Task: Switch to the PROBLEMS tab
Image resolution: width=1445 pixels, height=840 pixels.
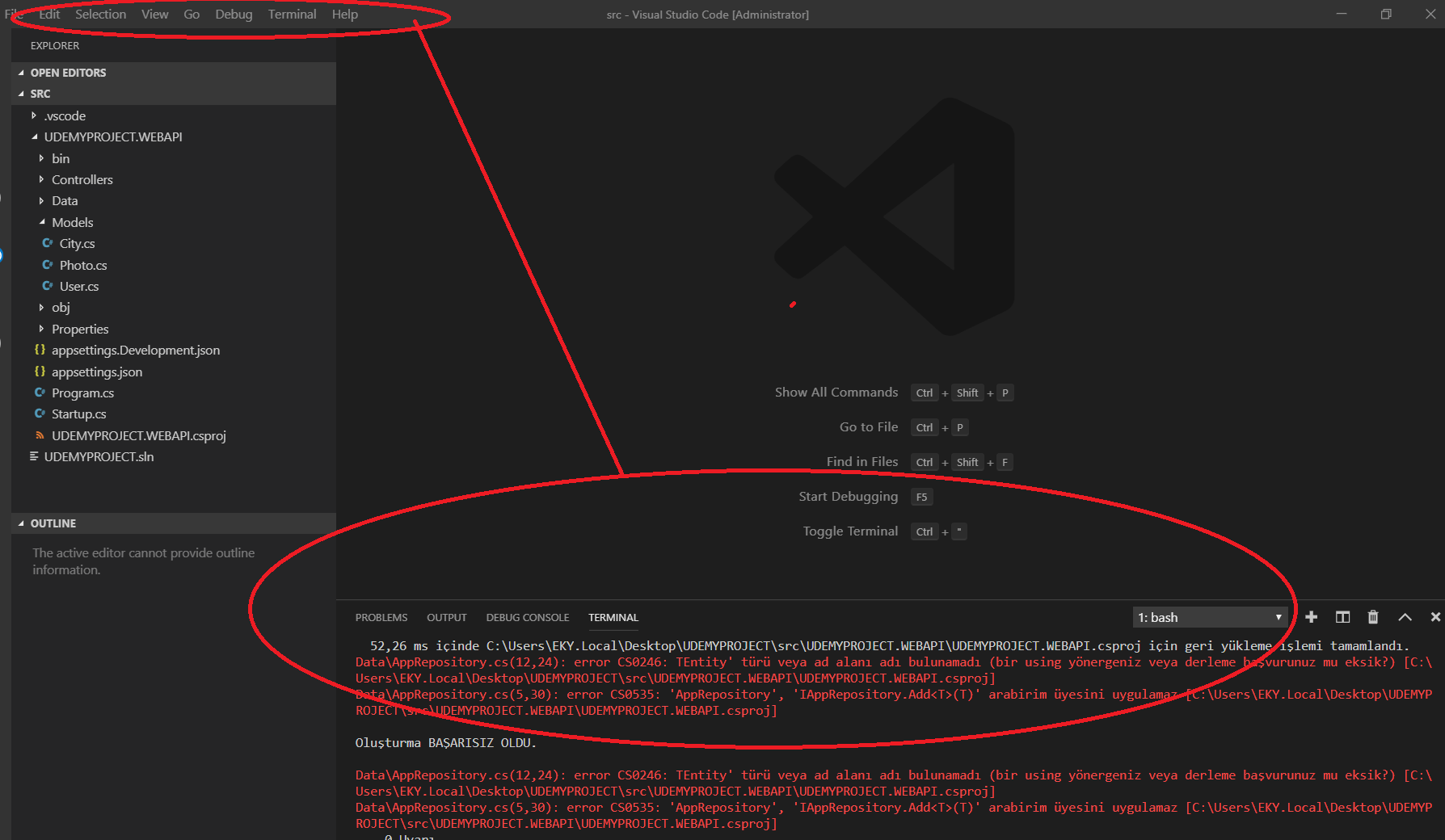Action: click(381, 618)
